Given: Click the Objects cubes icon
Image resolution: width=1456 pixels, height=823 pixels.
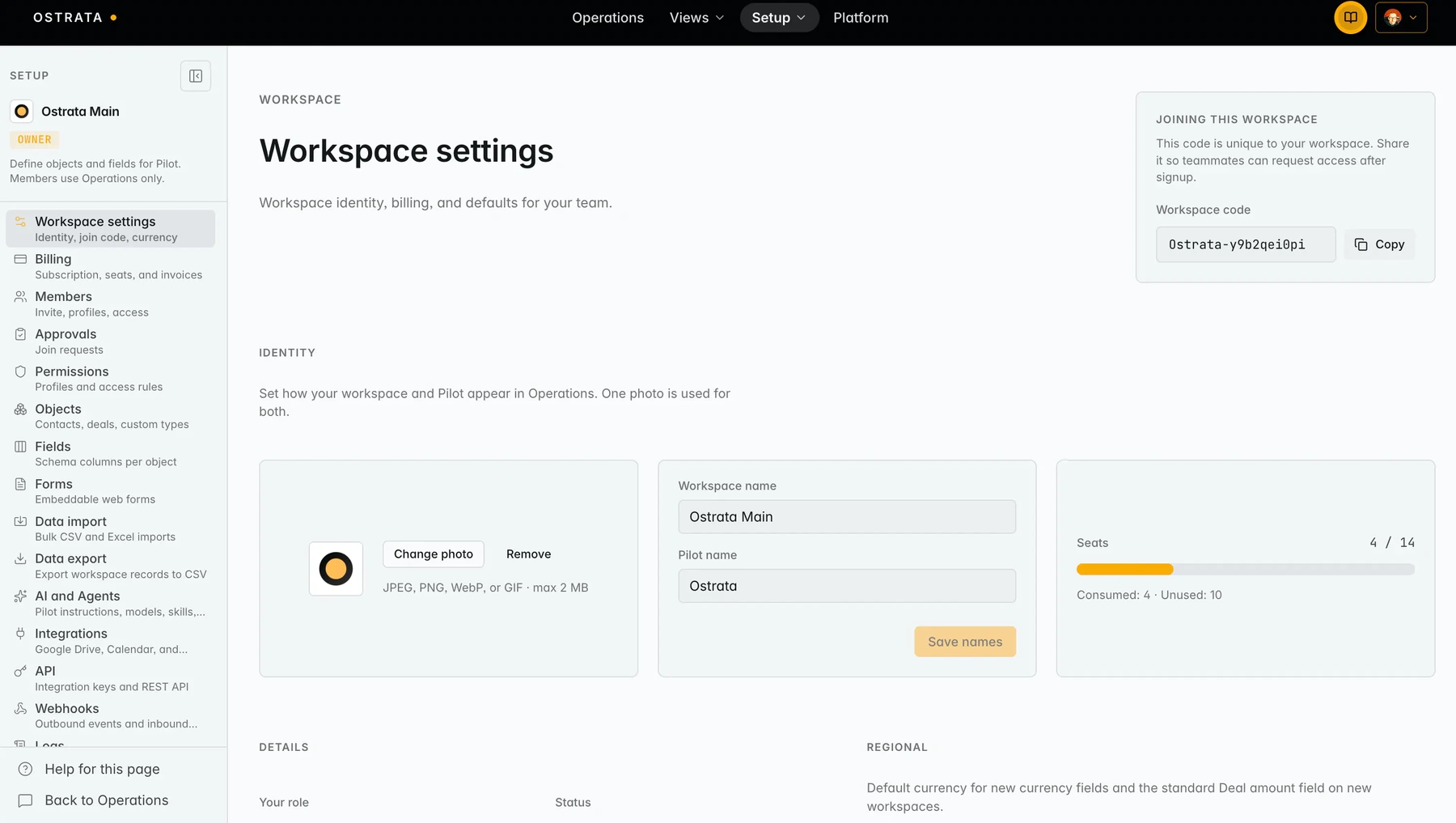Looking at the screenshot, I should coord(20,409).
